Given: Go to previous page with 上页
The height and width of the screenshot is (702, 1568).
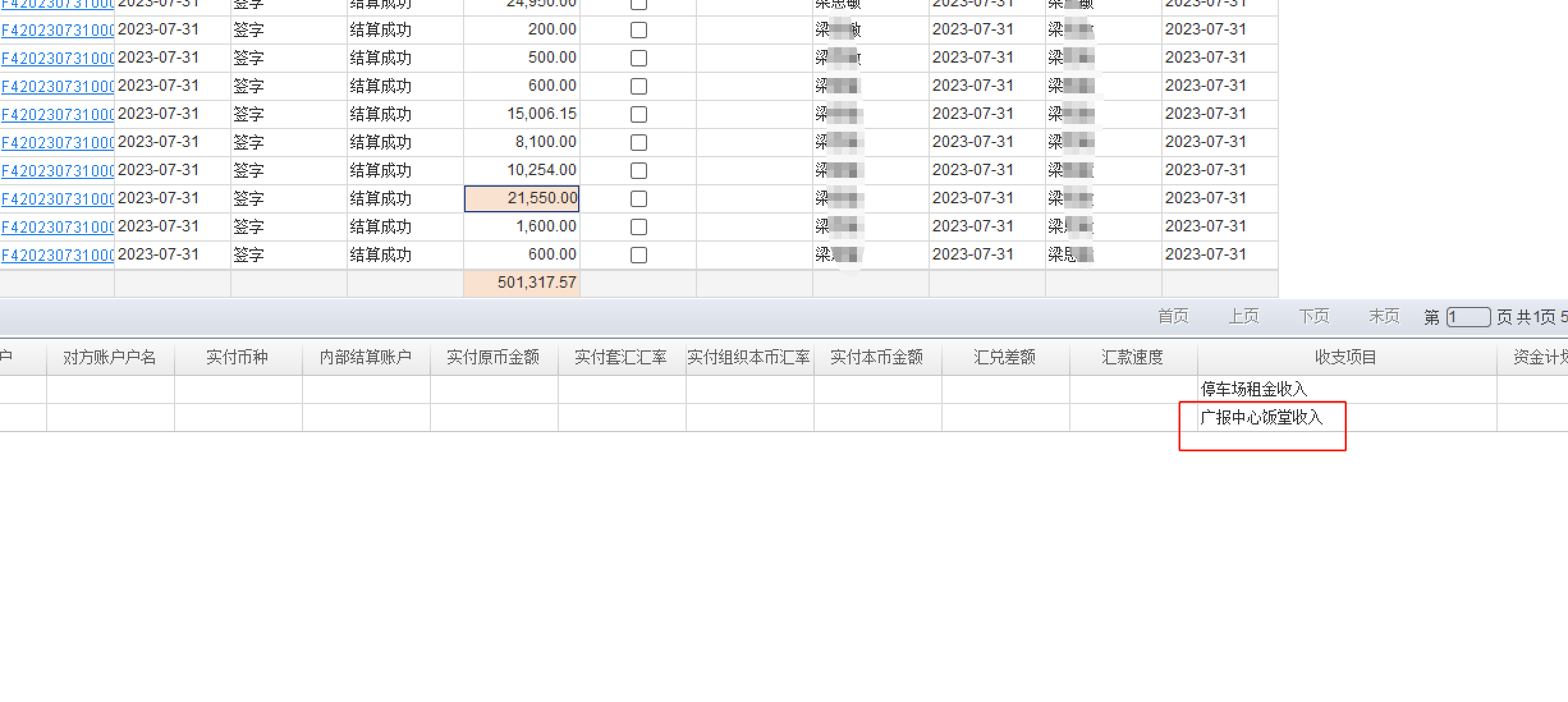Looking at the screenshot, I should pos(1244,316).
